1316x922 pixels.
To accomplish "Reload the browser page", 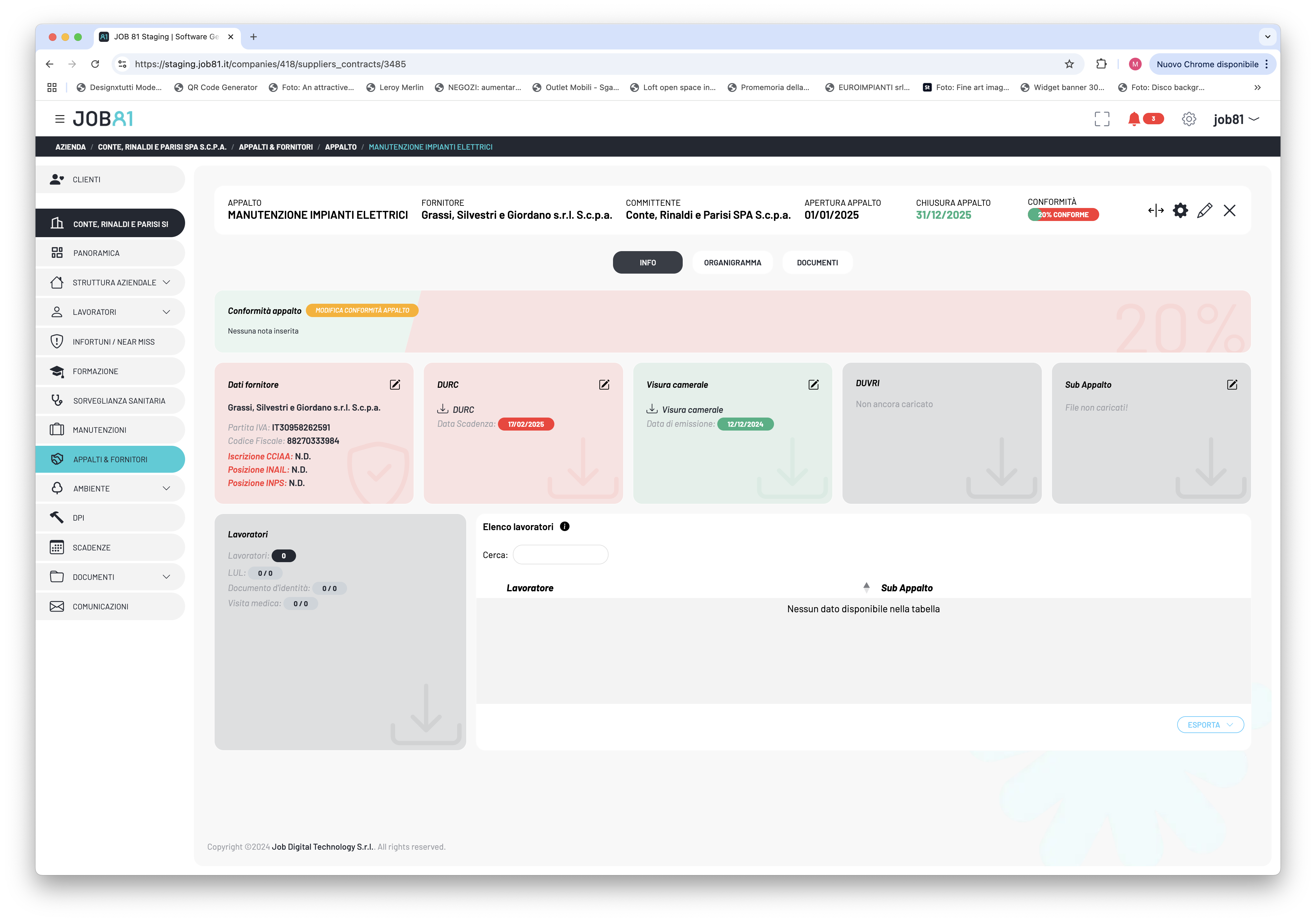I will pyautogui.click(x=95, y=64).
